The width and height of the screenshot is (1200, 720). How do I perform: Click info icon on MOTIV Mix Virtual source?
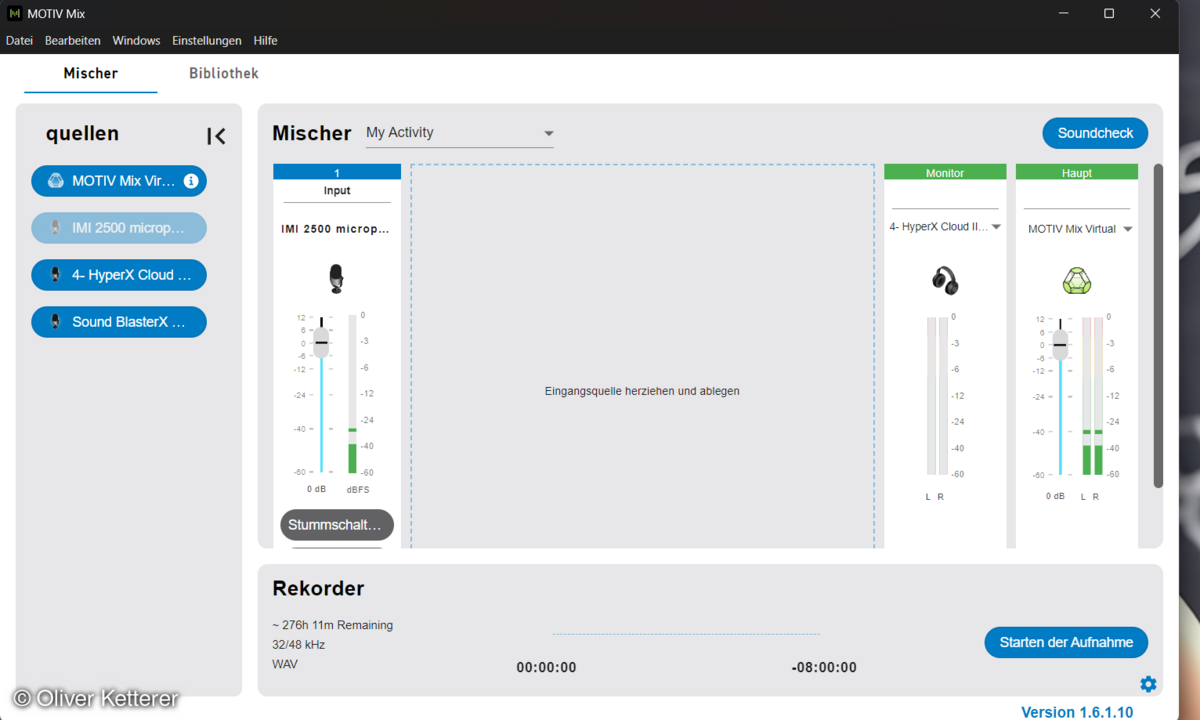coord(191,181)
